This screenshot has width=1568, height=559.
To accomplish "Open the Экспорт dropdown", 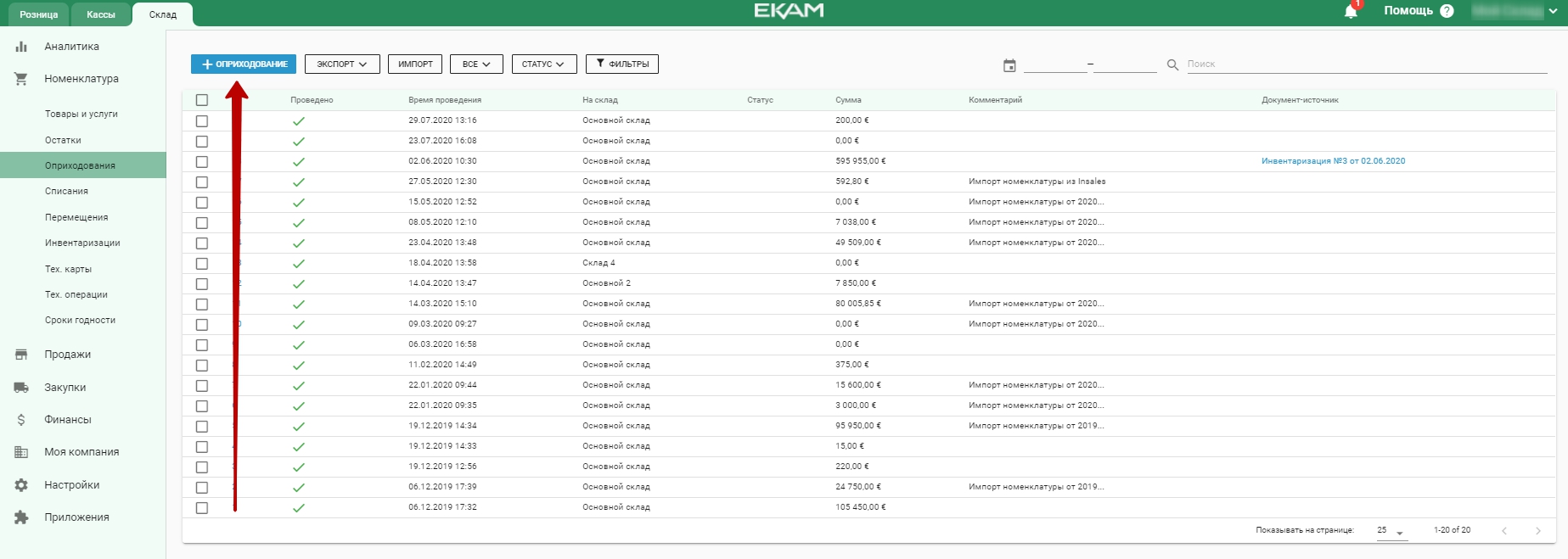I will pyautogui.click(x=342, y=64).
